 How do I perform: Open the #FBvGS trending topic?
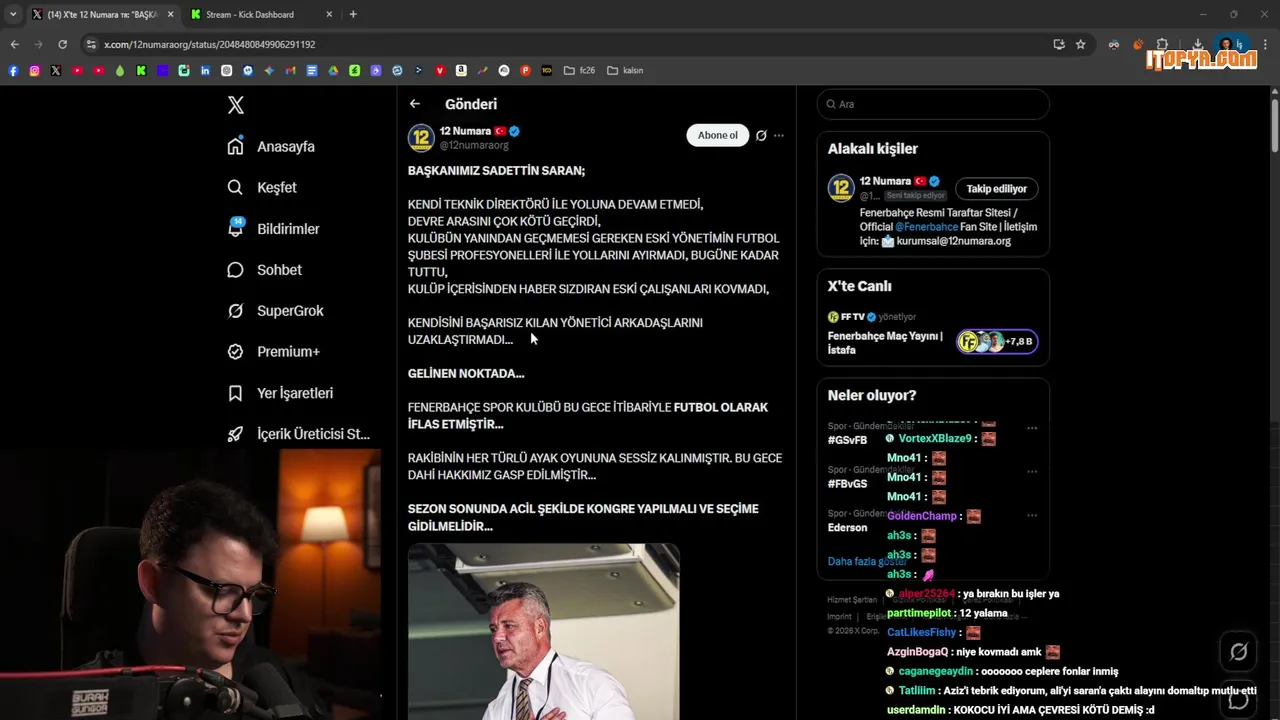pos(847,483)
